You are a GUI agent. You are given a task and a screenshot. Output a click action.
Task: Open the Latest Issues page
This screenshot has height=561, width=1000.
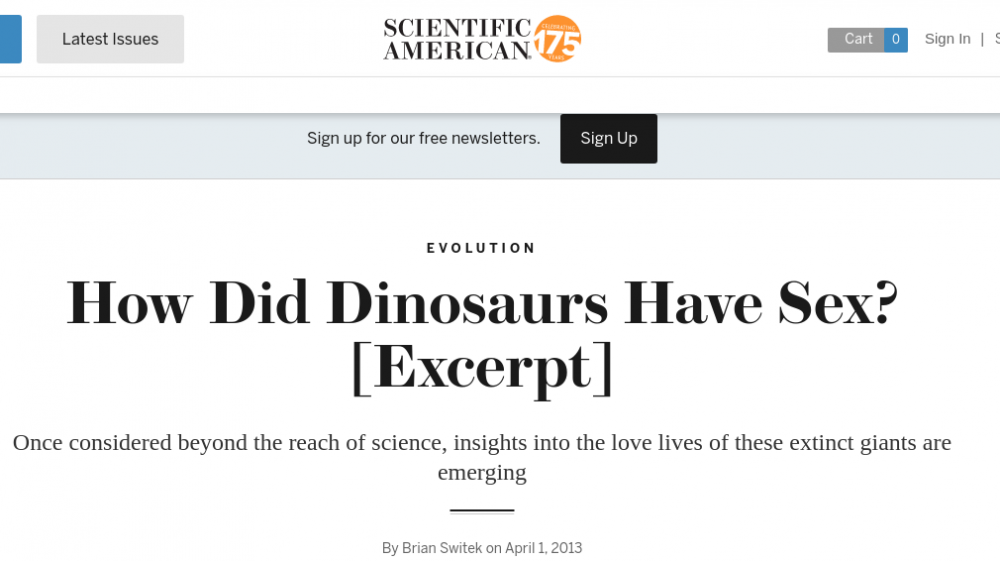tap(110, 39)
